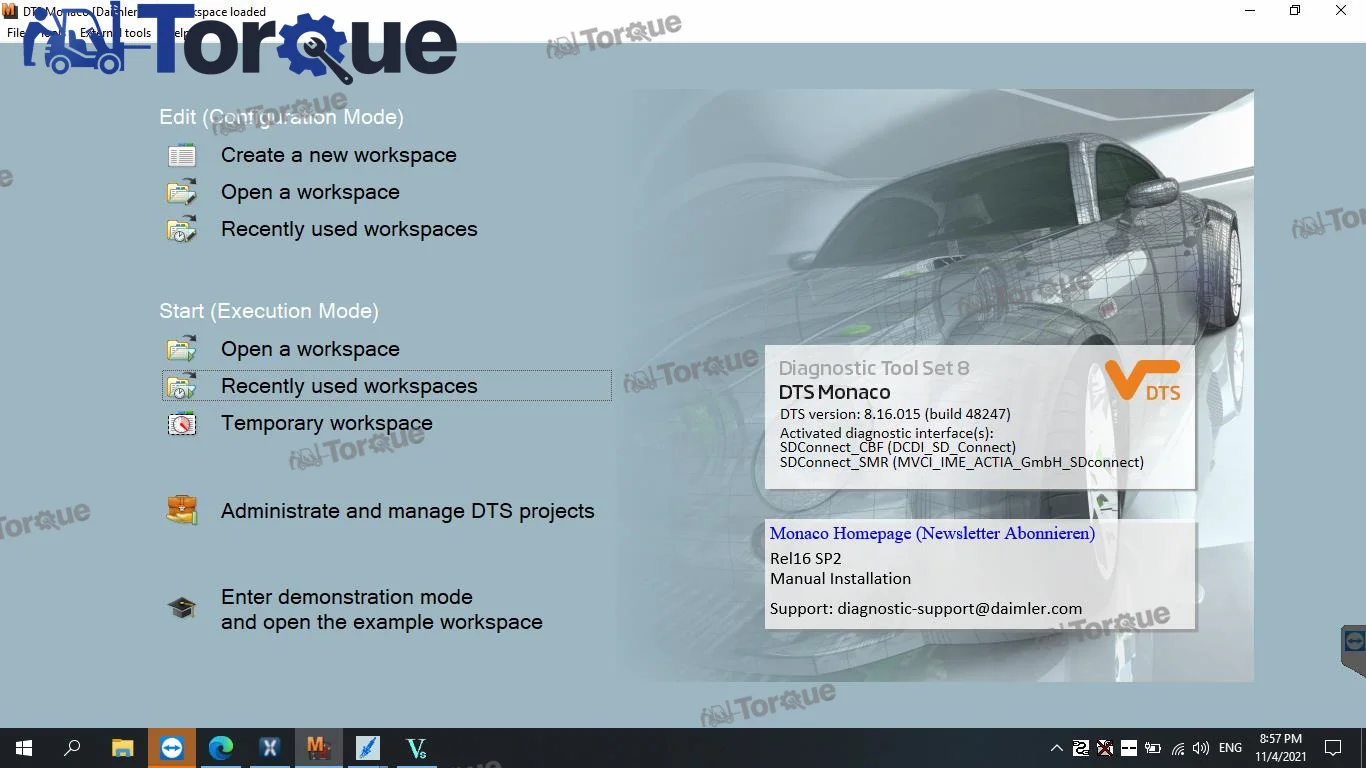1366x768 pixels.
Task: Open the File menu
Action: tap(16, 33)
